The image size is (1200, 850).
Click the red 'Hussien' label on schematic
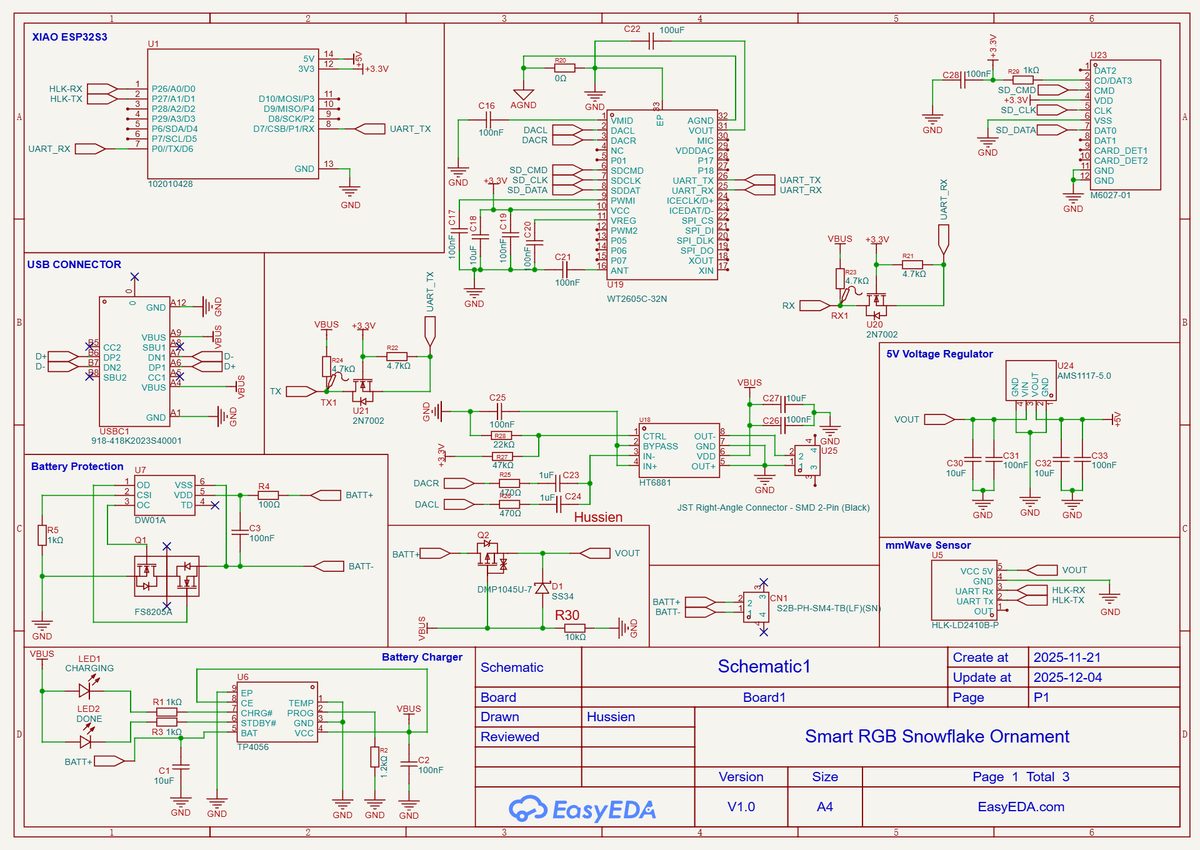click(598, 518)
